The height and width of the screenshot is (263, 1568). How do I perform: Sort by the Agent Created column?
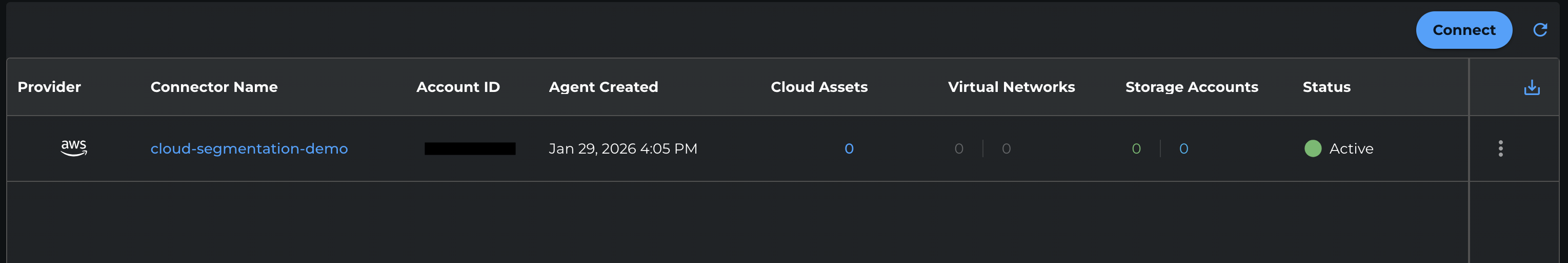[602, 87]
